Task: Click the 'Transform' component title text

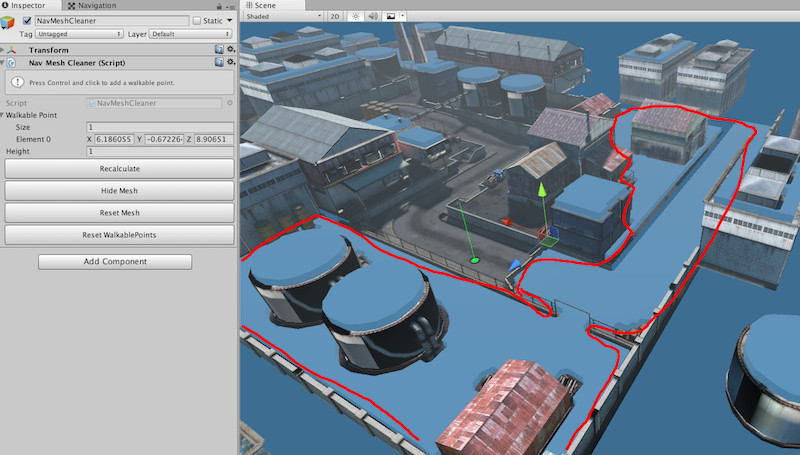Action: [x=48, y=50]
